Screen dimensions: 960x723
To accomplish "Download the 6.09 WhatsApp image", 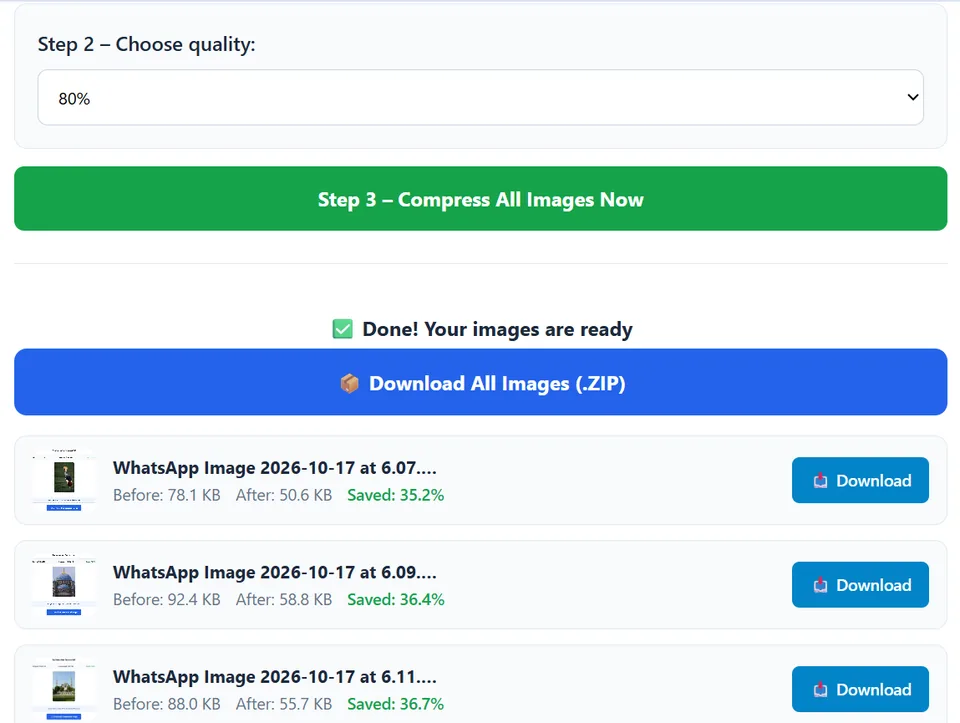I will (x=860, y=585).
